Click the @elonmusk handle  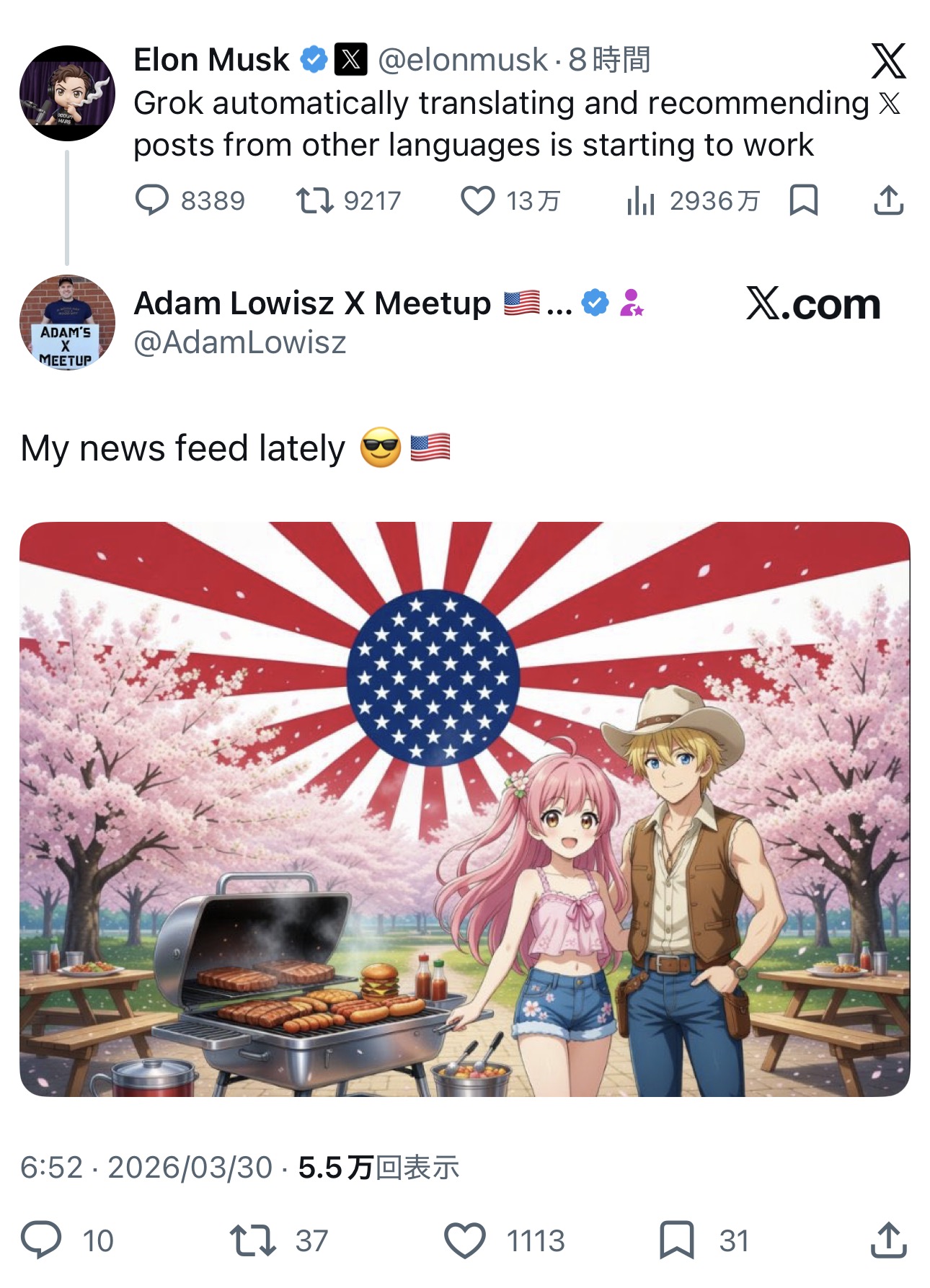(463, 60)
